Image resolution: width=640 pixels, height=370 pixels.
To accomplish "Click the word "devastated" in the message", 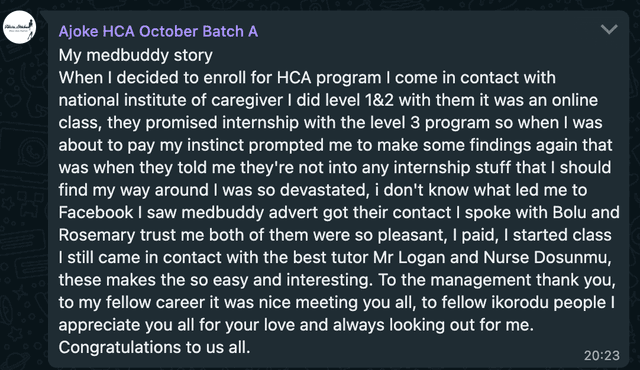I will pyautogui.click(x=322, y=190).
